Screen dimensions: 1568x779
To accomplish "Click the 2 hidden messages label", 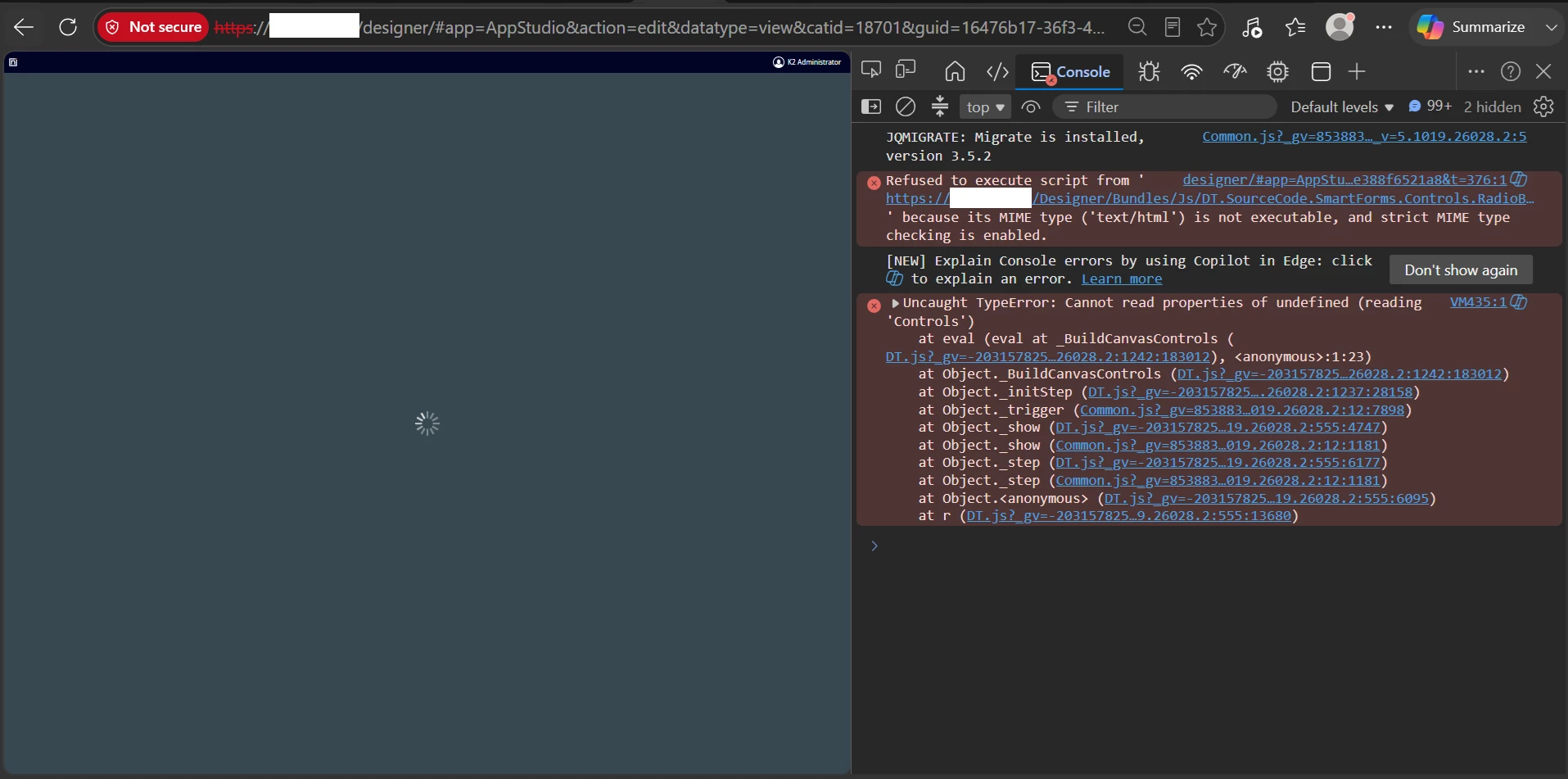I will tap(1492, 107).
